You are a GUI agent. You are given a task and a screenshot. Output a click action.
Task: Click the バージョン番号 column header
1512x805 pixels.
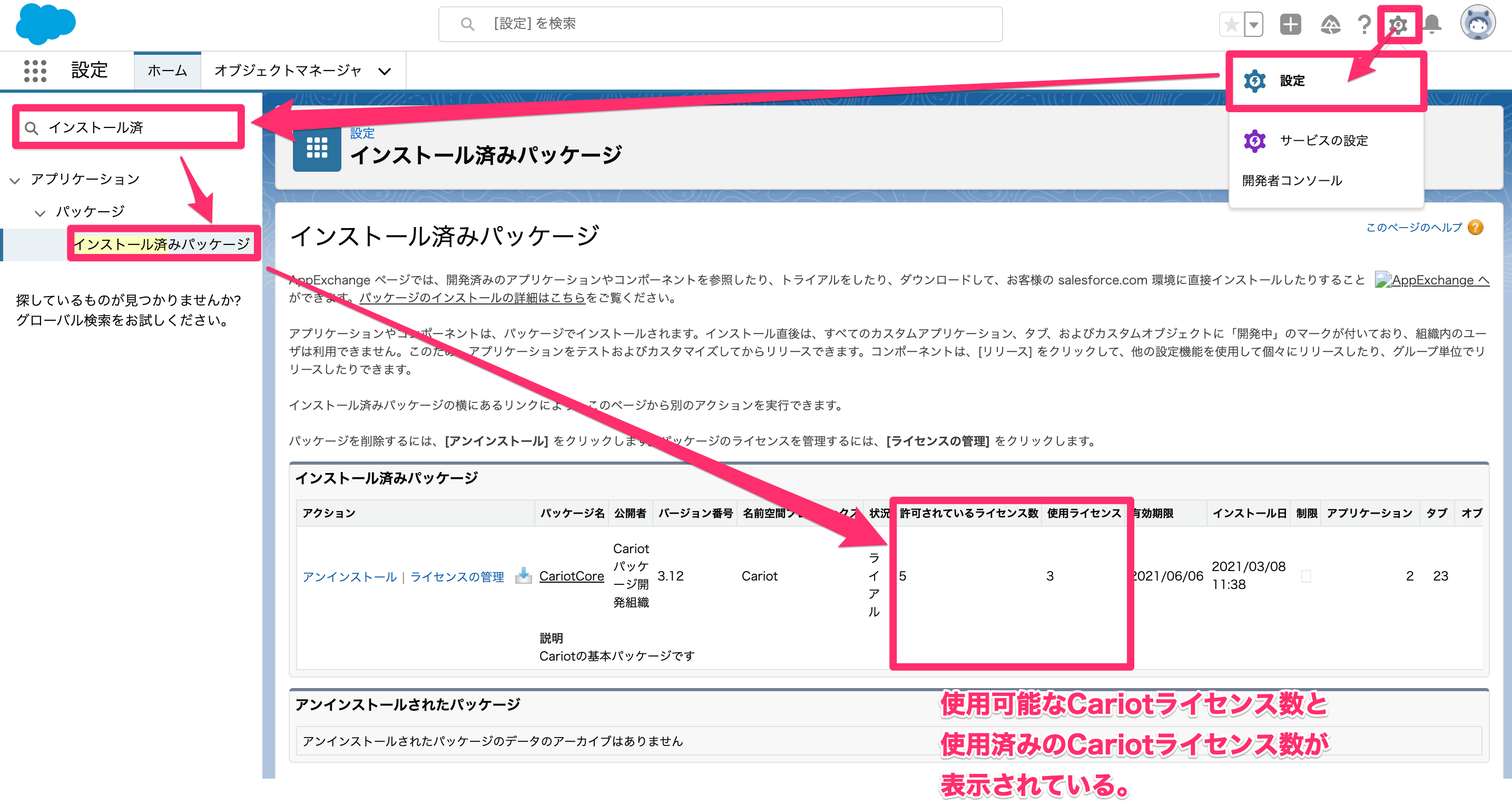tap(695, 513)
